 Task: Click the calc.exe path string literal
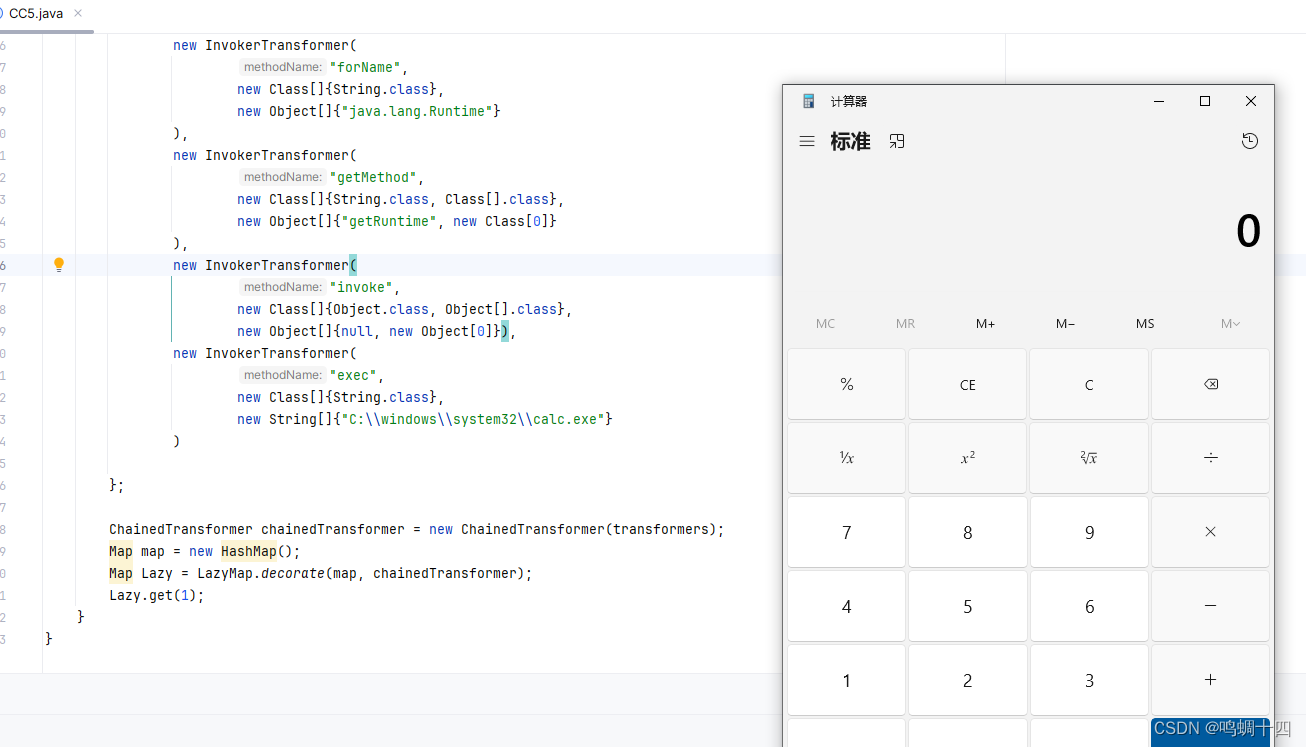(473, 419)
